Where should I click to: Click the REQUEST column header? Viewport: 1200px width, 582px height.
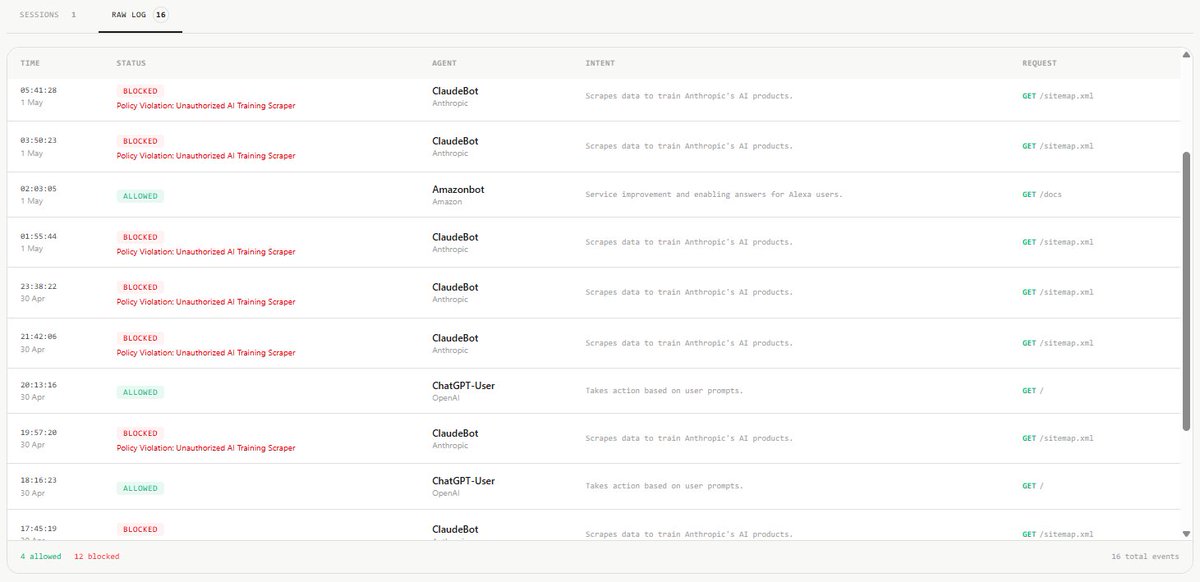click(1039, 63)
